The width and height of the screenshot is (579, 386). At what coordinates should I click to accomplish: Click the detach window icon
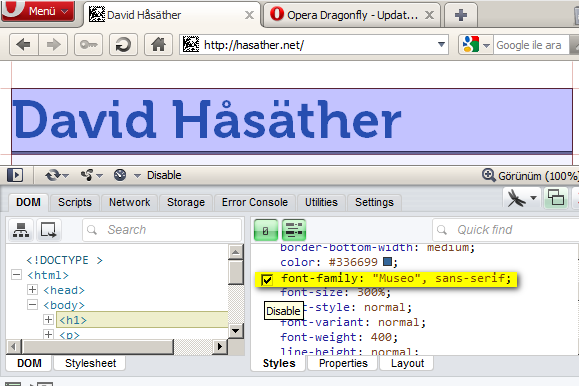[x=556, y=198]
